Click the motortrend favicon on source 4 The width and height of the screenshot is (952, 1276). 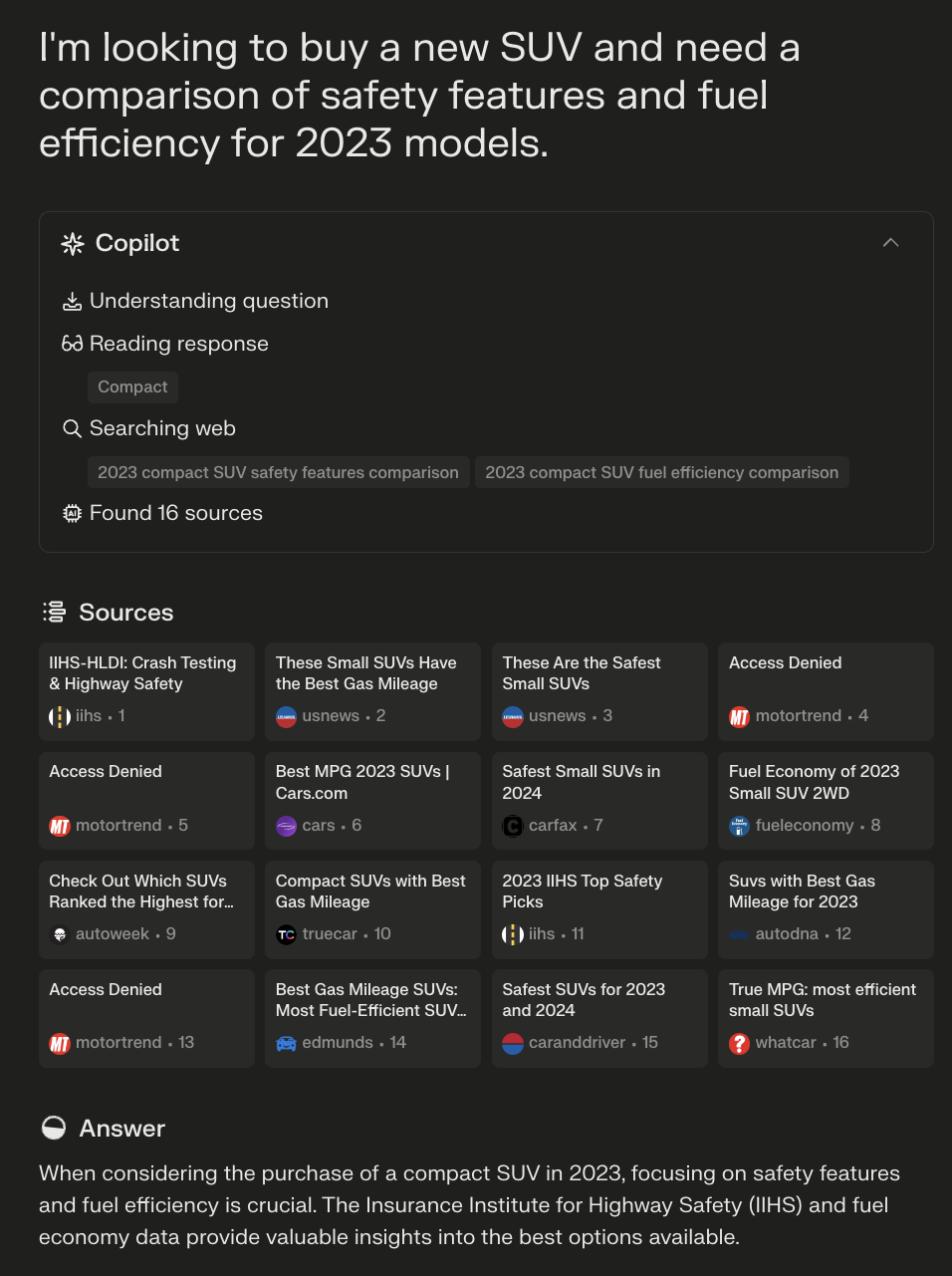click(x=739, y=716)
